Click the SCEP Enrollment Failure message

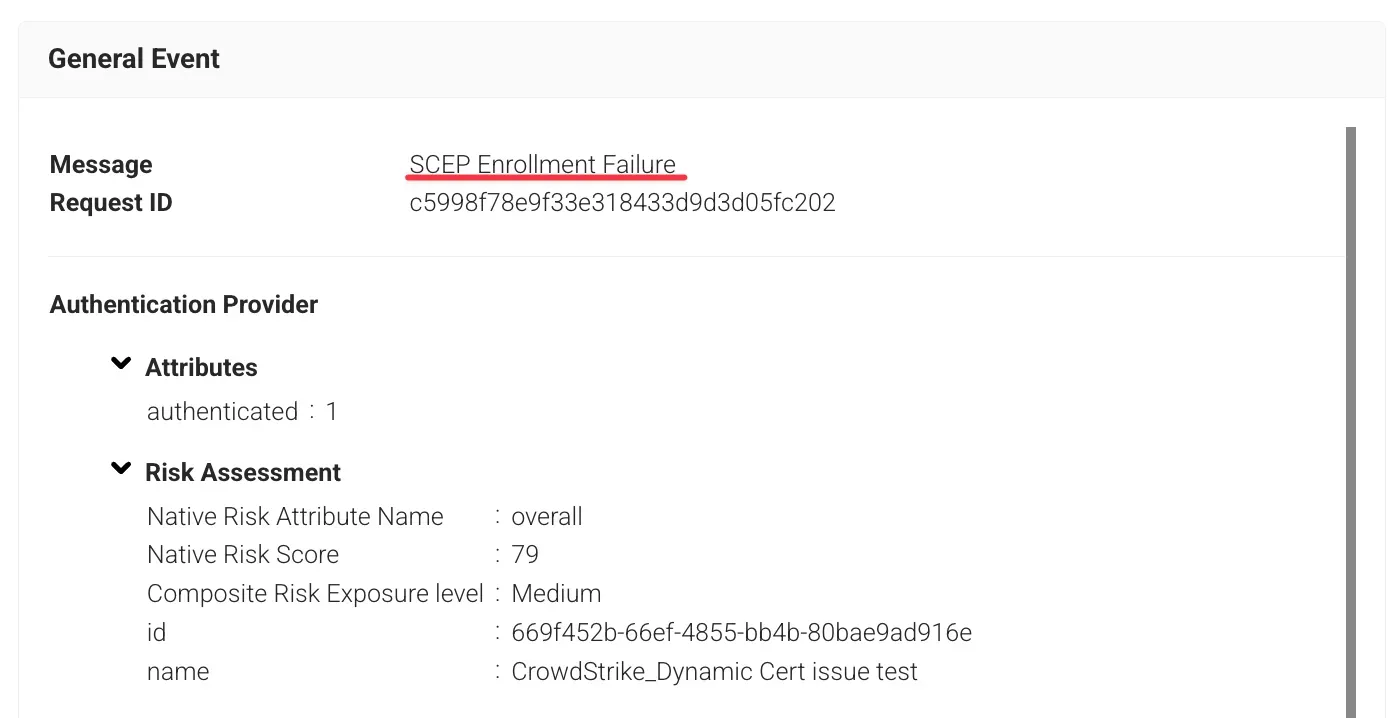click(x=543, y=165)
